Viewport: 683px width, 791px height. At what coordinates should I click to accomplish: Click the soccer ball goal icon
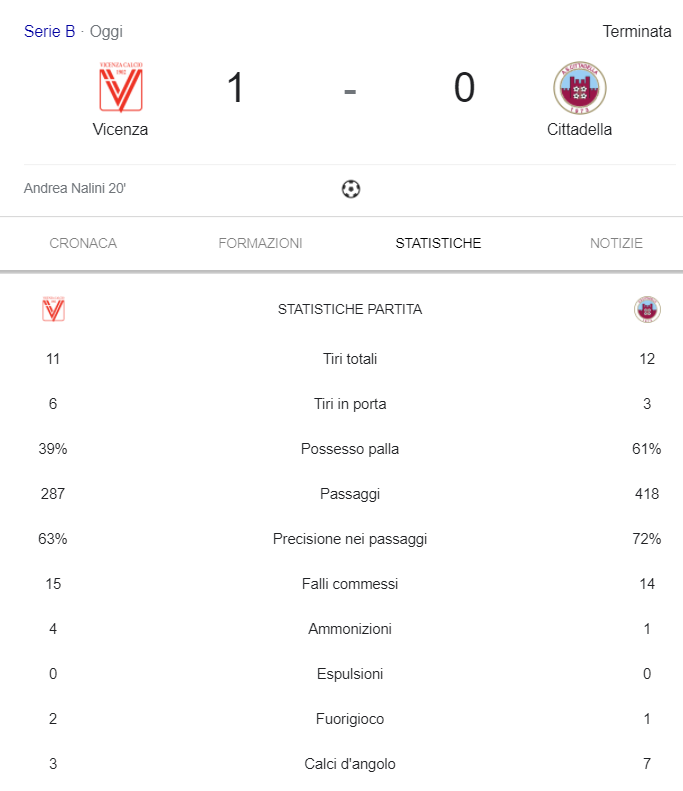click(351, 189)
